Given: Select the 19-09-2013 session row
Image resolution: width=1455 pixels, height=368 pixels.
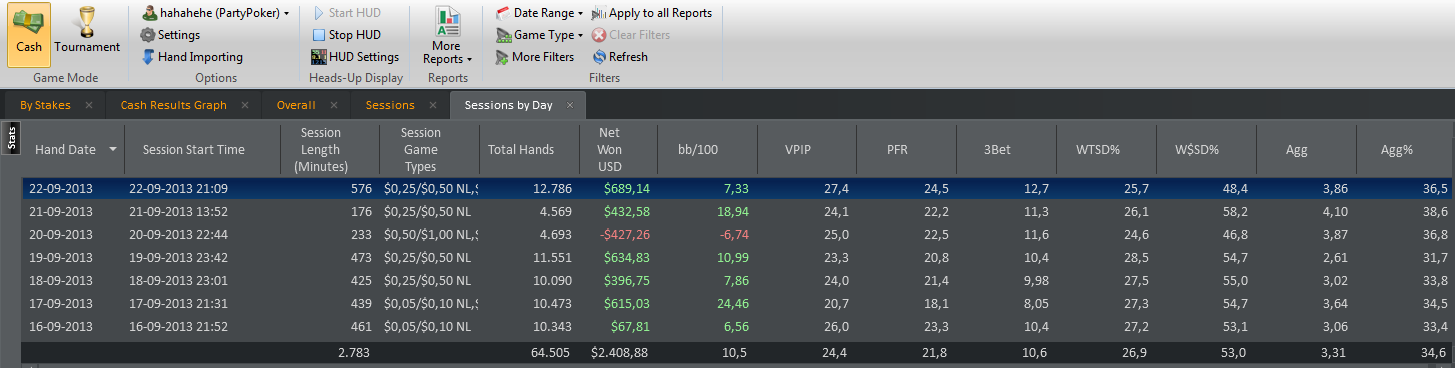Looking at the screenshot, I should coord(738,257).
